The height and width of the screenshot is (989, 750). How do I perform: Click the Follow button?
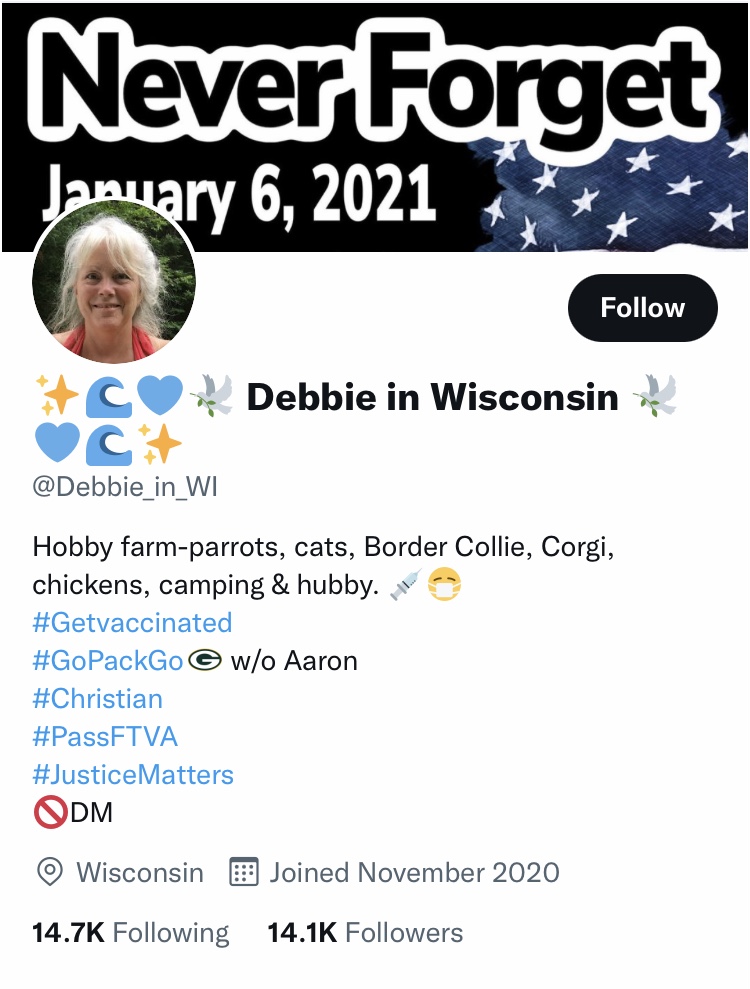[x=642, y=308]
